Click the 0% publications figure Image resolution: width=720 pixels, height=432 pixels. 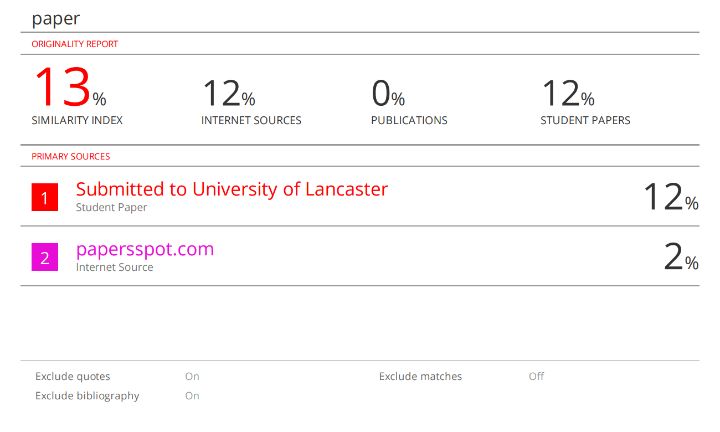[388, 93]
